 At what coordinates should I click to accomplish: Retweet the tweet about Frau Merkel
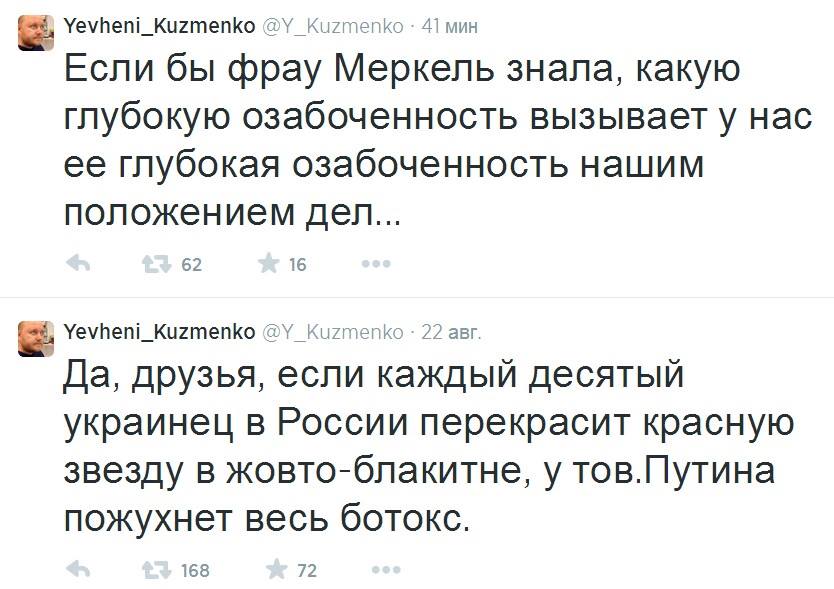coord(155,264)
